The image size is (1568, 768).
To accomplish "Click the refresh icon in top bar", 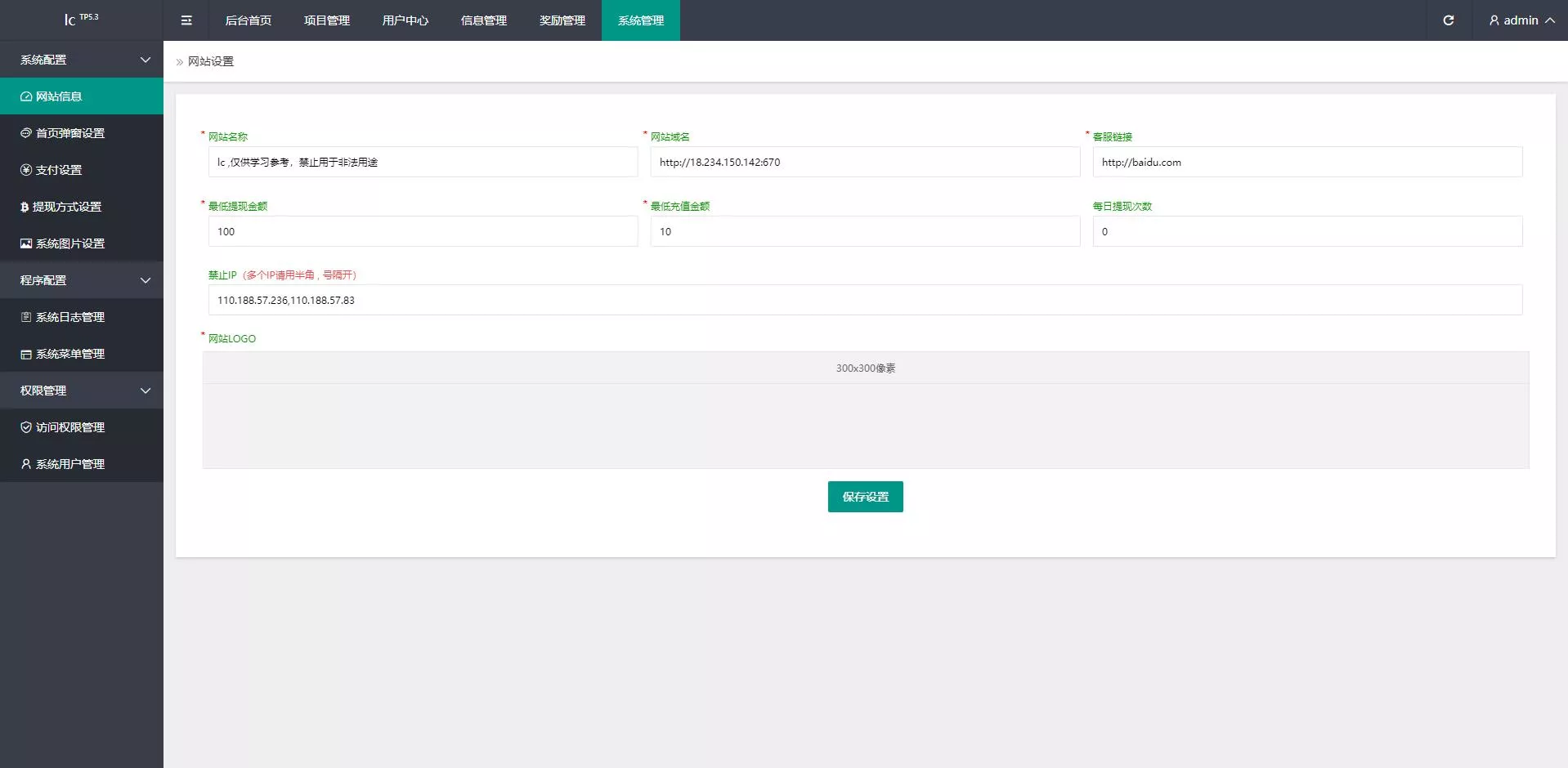I will (x=1448, y=20).
